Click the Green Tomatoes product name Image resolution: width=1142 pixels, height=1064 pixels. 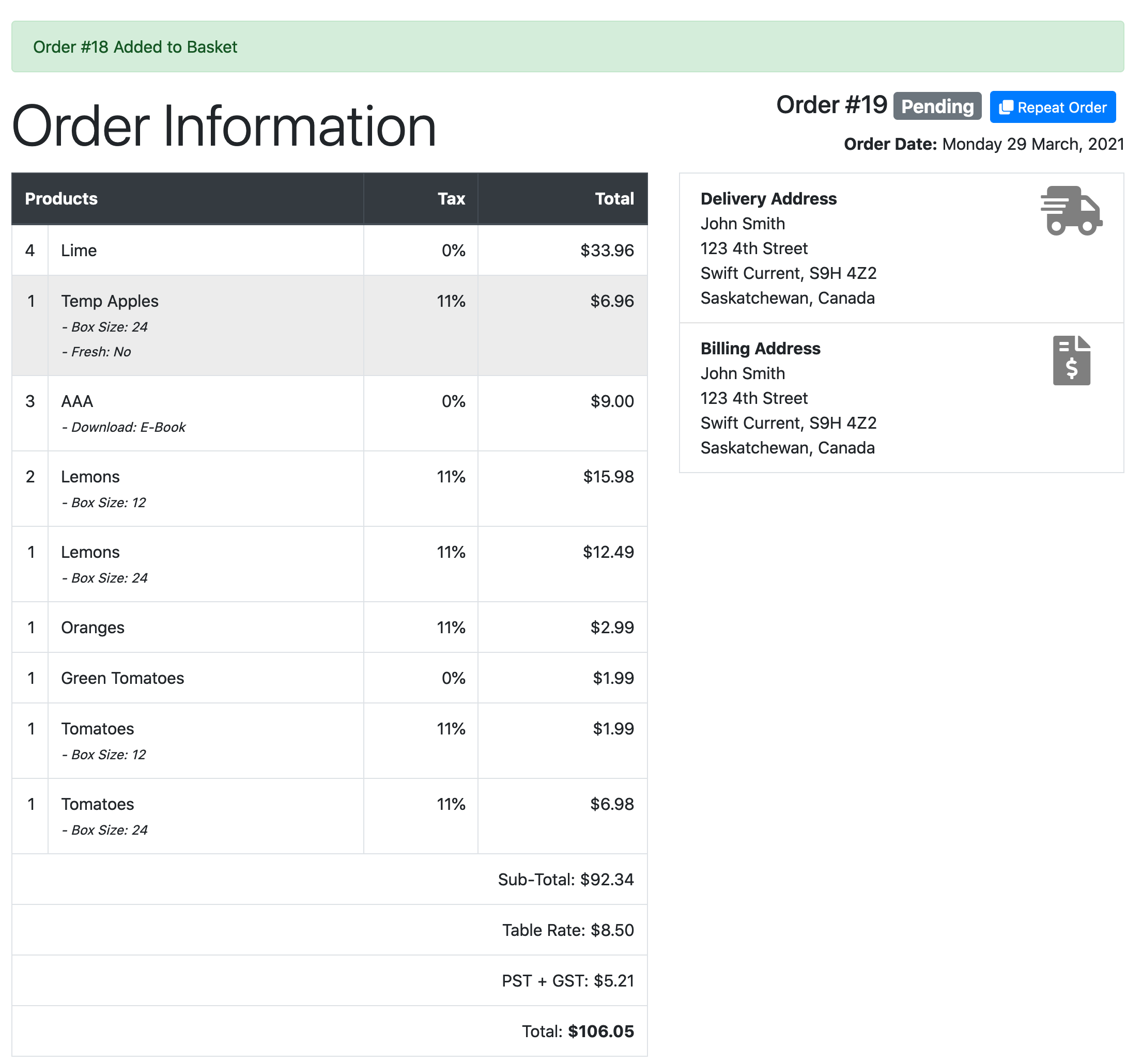(122, 678)
